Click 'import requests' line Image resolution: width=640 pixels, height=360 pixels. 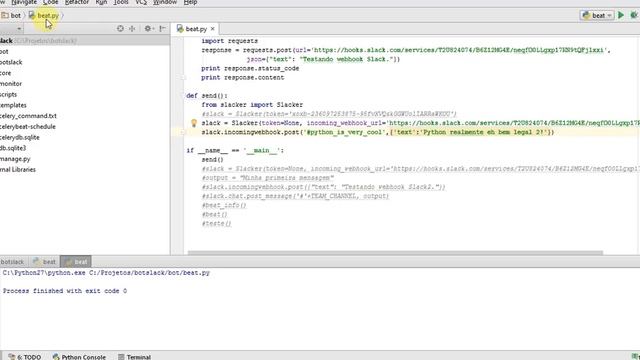coord(229,41)
